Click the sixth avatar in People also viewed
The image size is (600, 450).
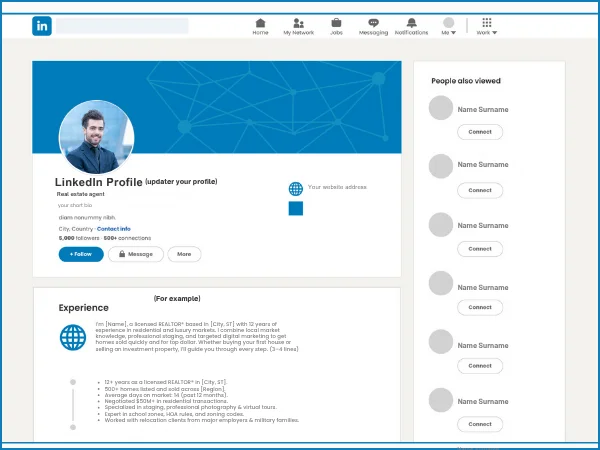441,400
